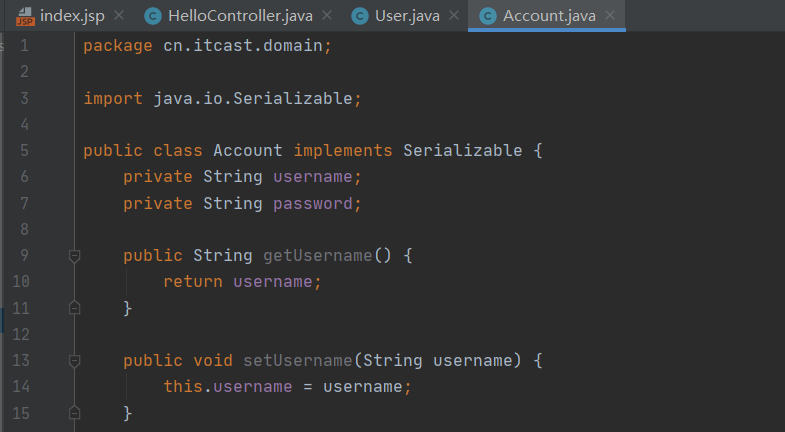
Task: Click fold end marker at line 11
Action: [75, 308]
